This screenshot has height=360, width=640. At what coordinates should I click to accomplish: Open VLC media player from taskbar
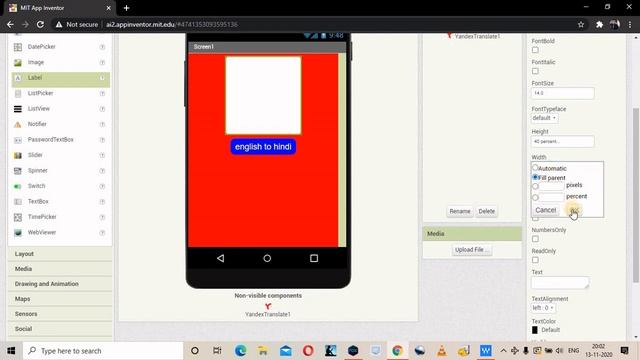pos(442,351)
